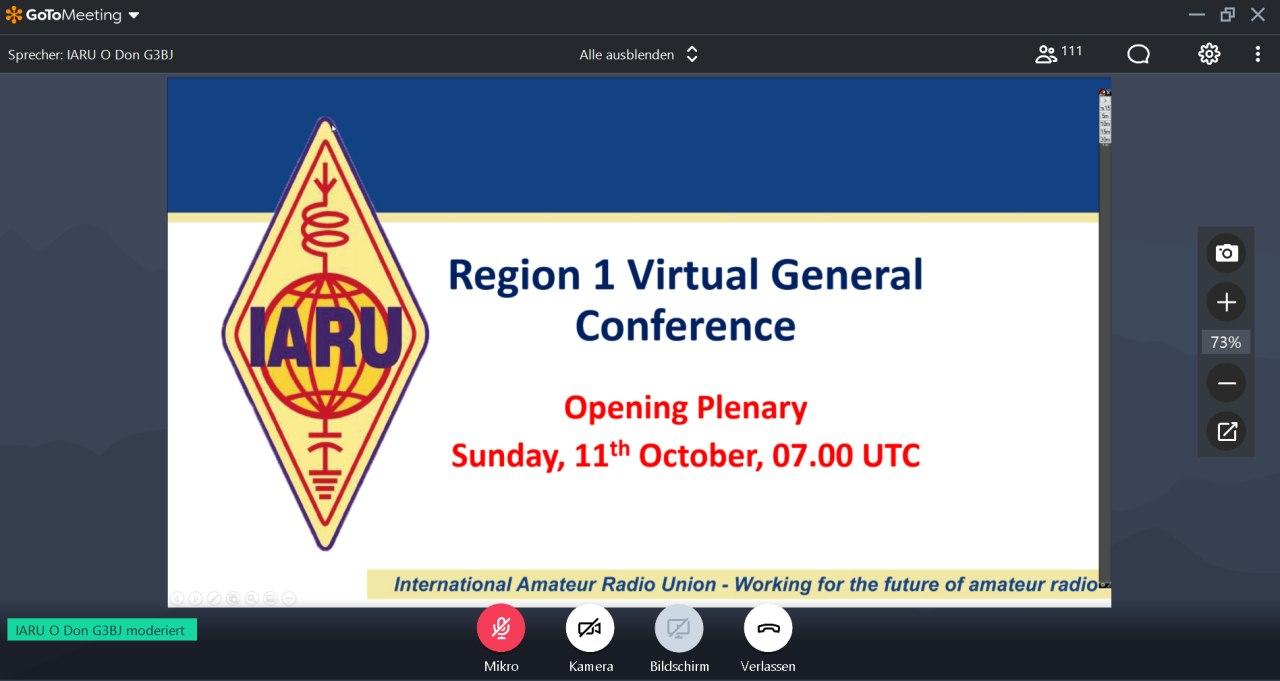Open the chat panel

click(1138, 54)
